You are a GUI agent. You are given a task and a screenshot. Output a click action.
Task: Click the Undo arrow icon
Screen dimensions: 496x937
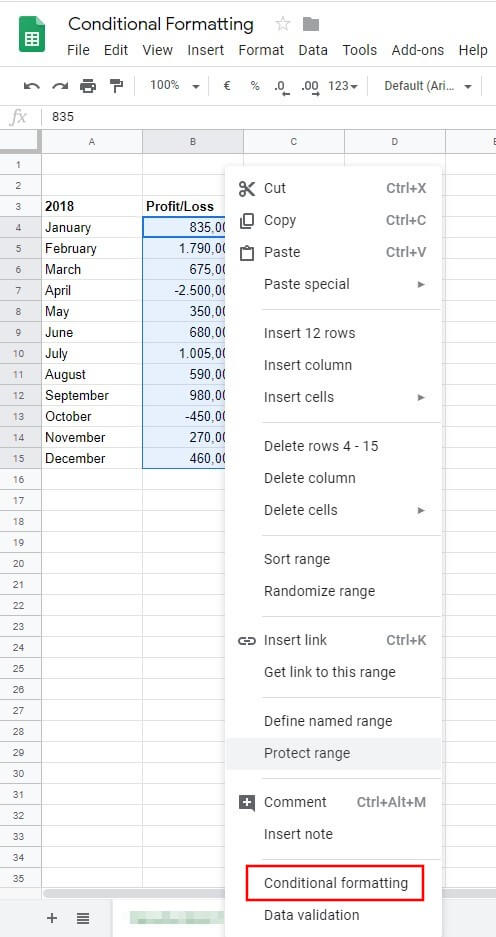click(32, 86)
